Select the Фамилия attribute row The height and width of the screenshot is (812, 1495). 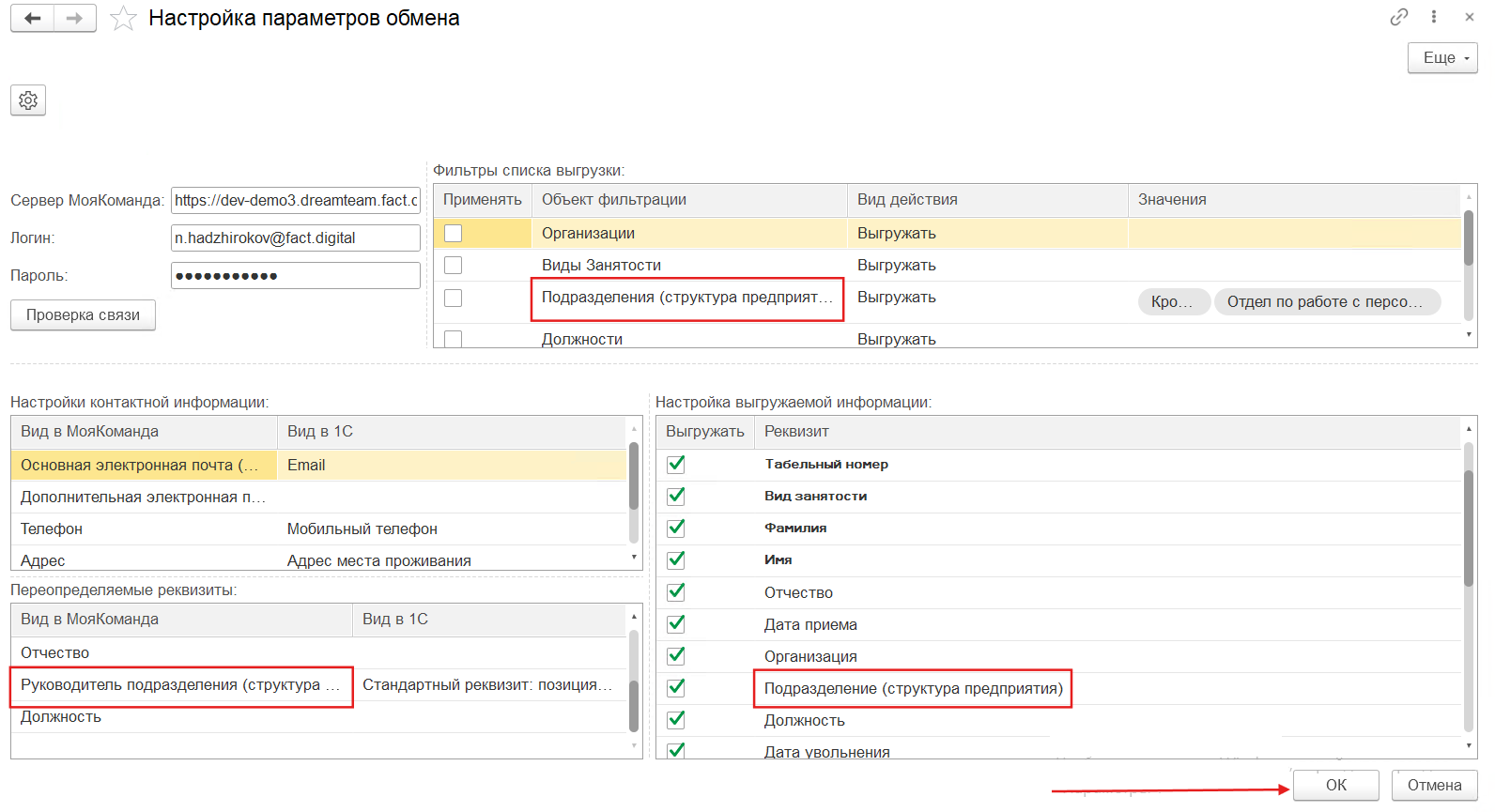tap(1058, 528)
